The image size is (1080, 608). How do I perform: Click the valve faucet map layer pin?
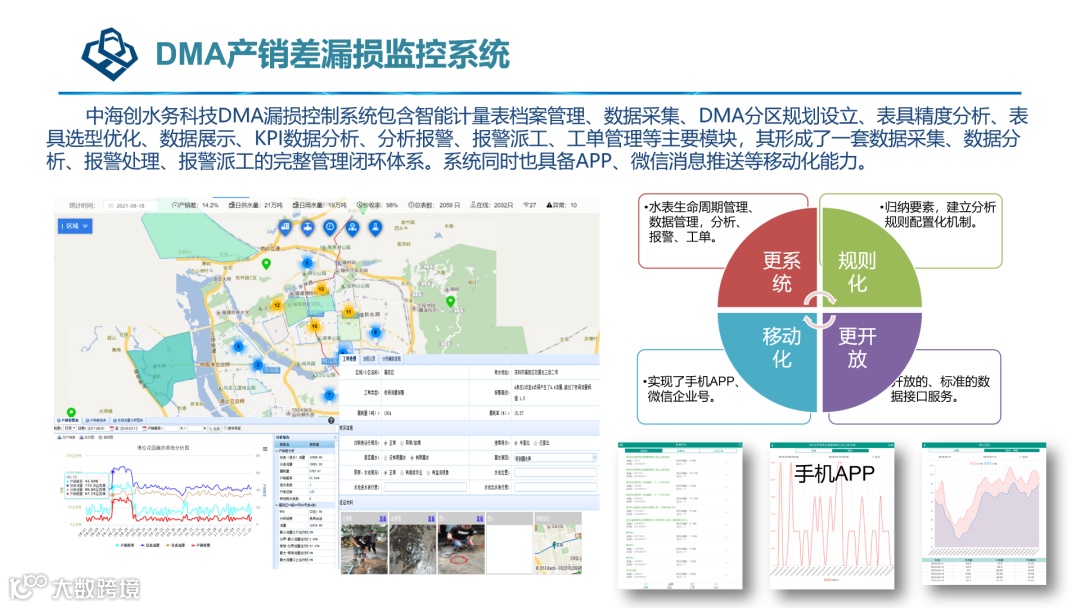coord(308,227)
